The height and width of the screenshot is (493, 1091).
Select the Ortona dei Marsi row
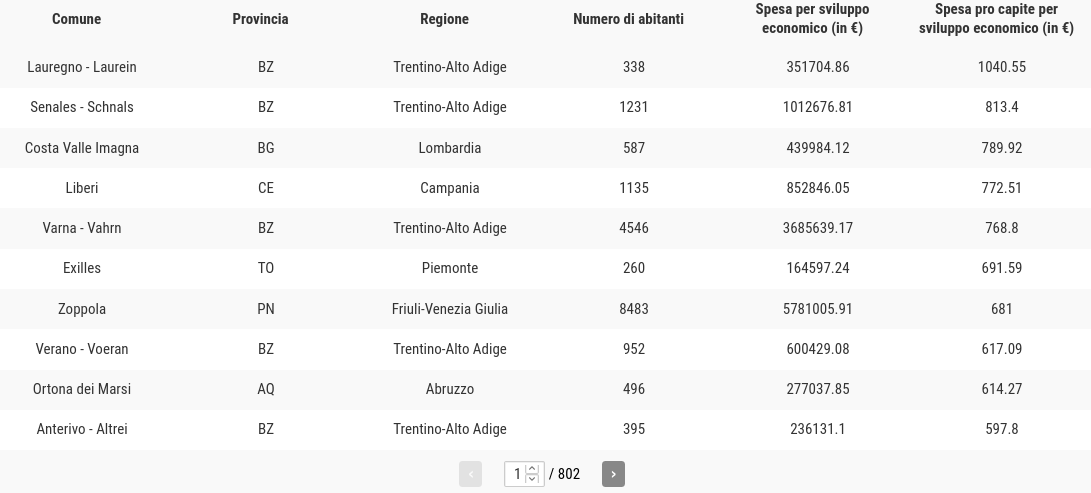[546, 389]
